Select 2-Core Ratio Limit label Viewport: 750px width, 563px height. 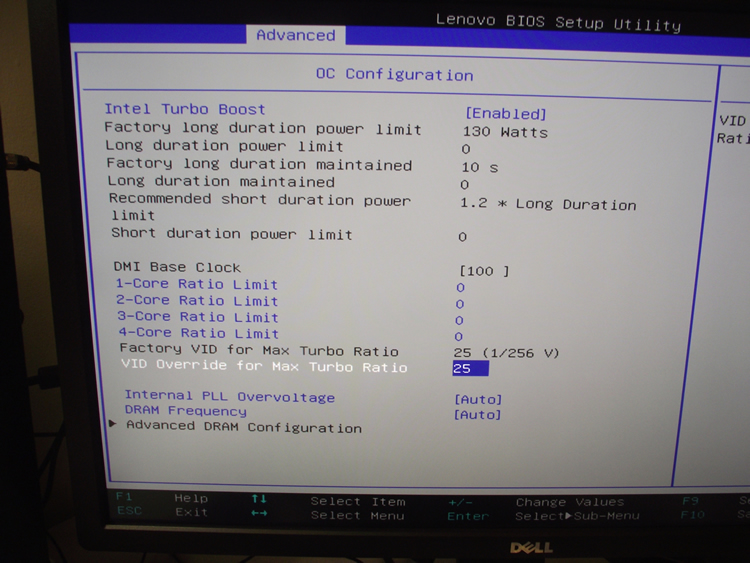click(x=197, y=300)
